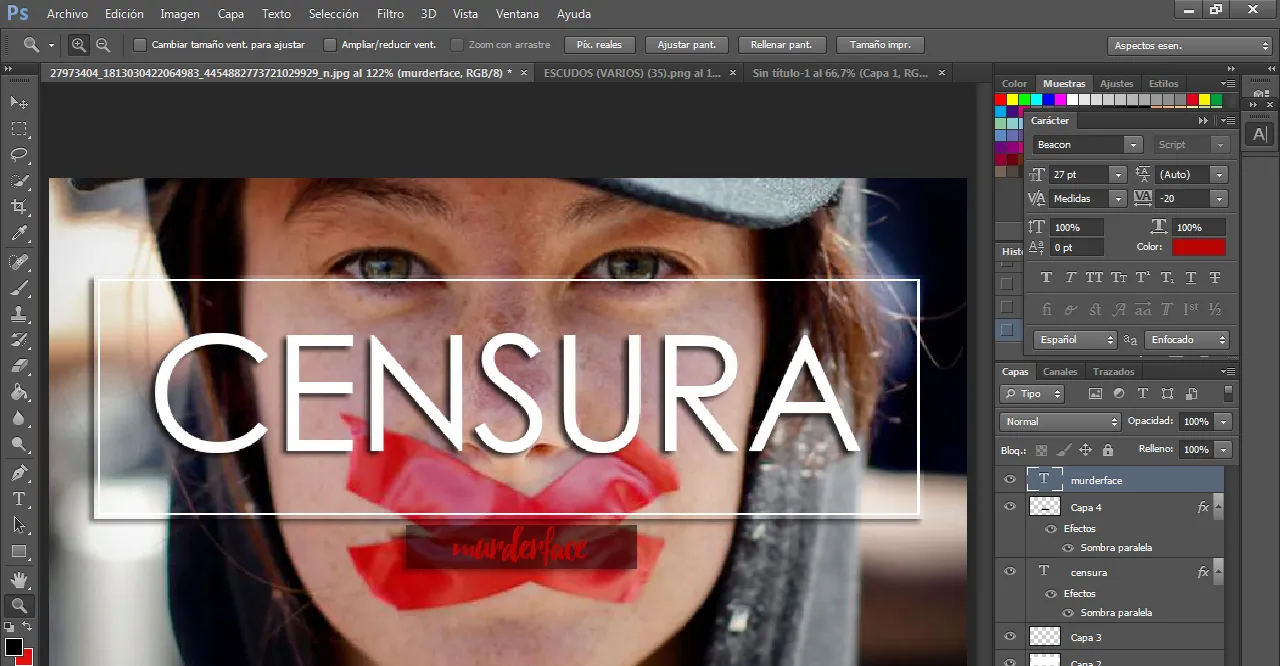Click the zoom out magnifier icon
The height and width of the screenshot is (666, 1280).
103,45
